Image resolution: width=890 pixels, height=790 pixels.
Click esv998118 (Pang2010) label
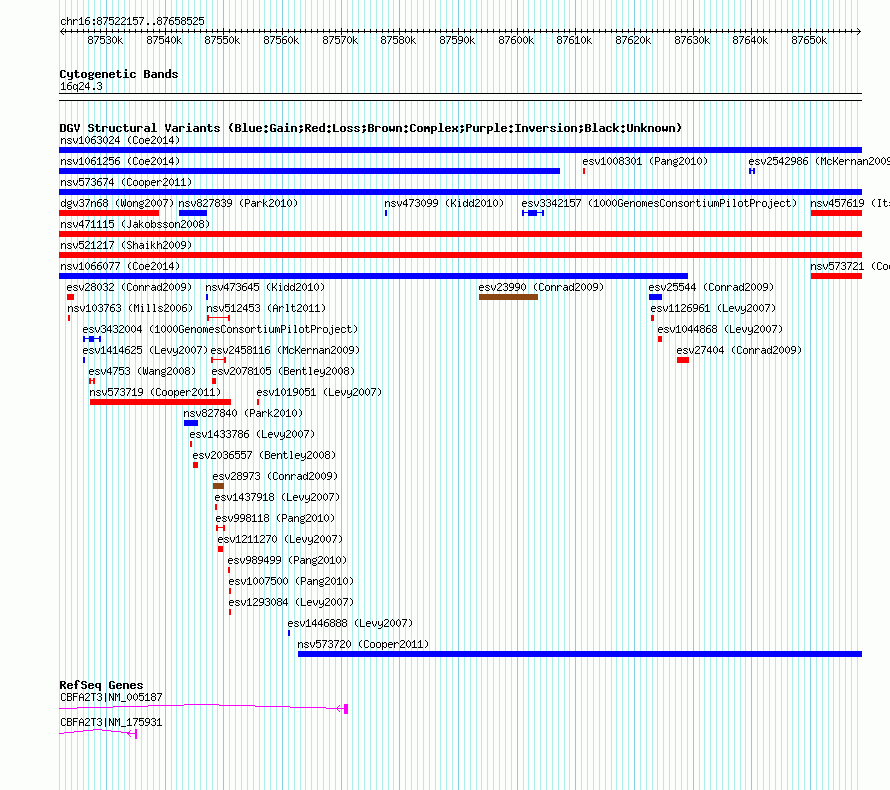tap(275, 518)
